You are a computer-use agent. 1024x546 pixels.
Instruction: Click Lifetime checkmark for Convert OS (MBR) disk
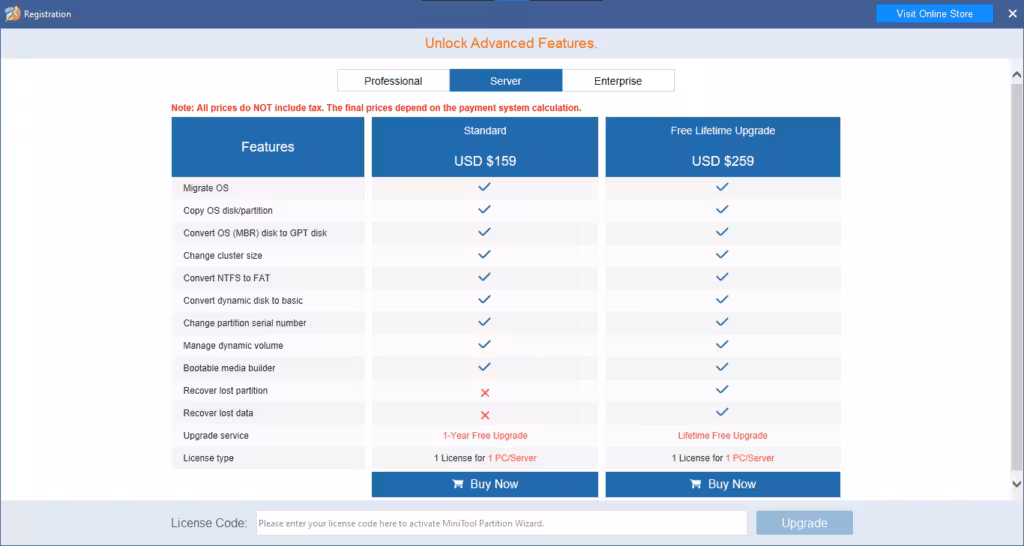[x=722, y=233]
